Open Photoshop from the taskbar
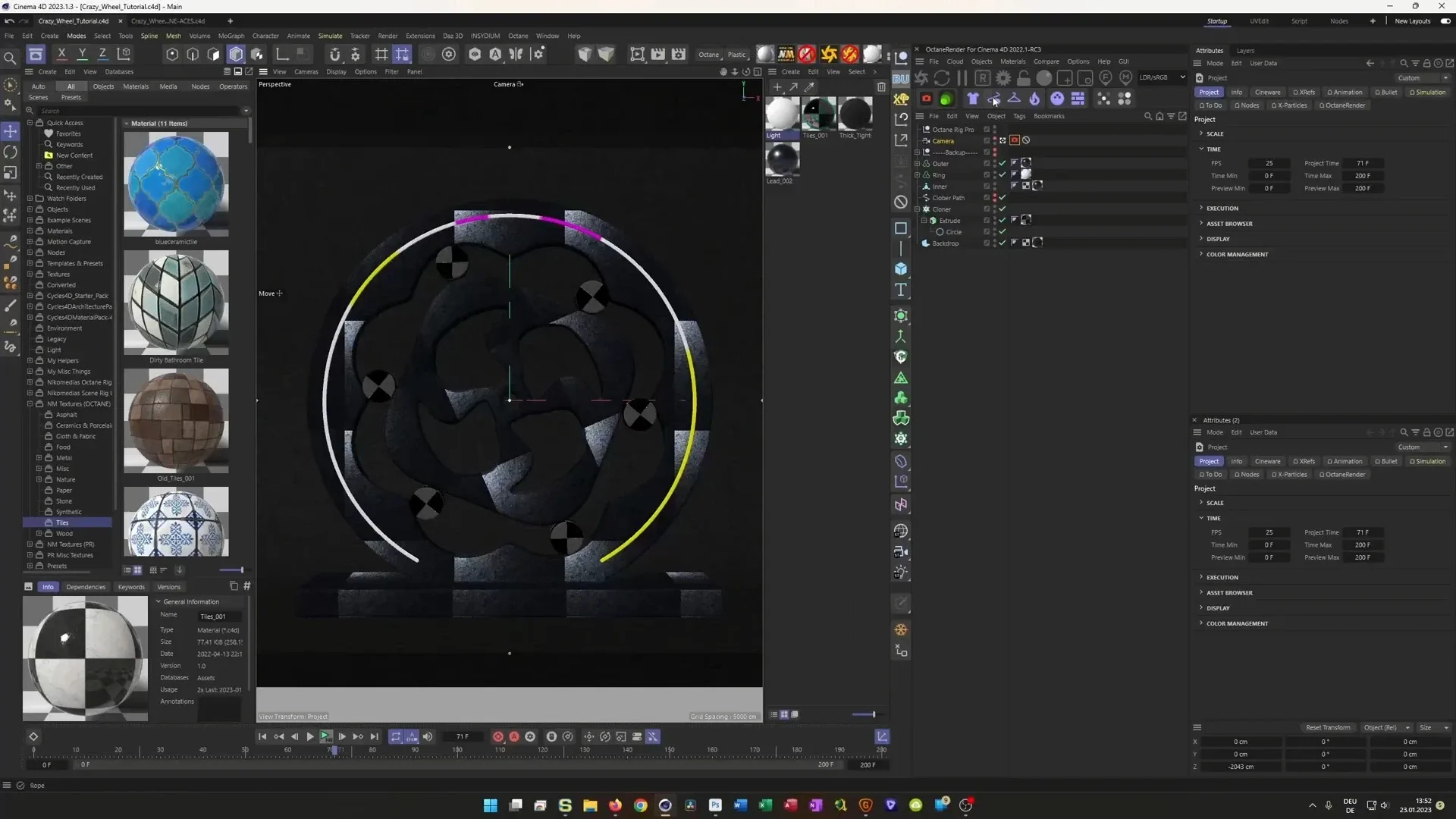The width and height of the screenshot is (1456, 819). 715,805
